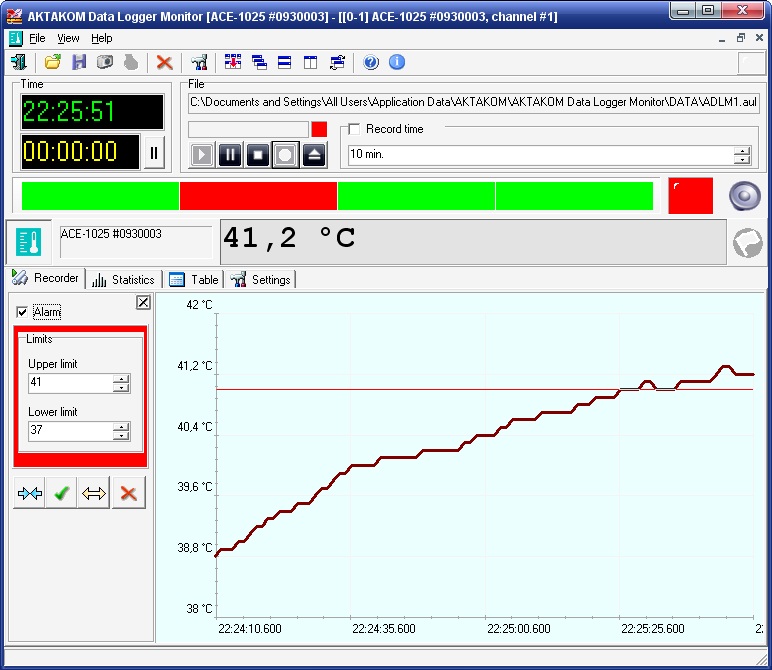Switch to the Recorder tab
Screen dimensions: 772x670
pyautogui.click(x=46, y=278)
